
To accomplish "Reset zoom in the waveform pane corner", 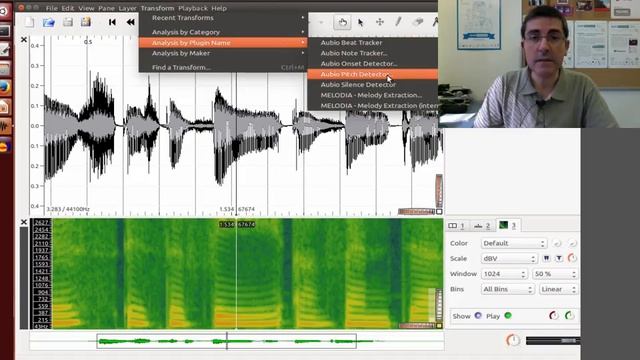I will [439, 211].
